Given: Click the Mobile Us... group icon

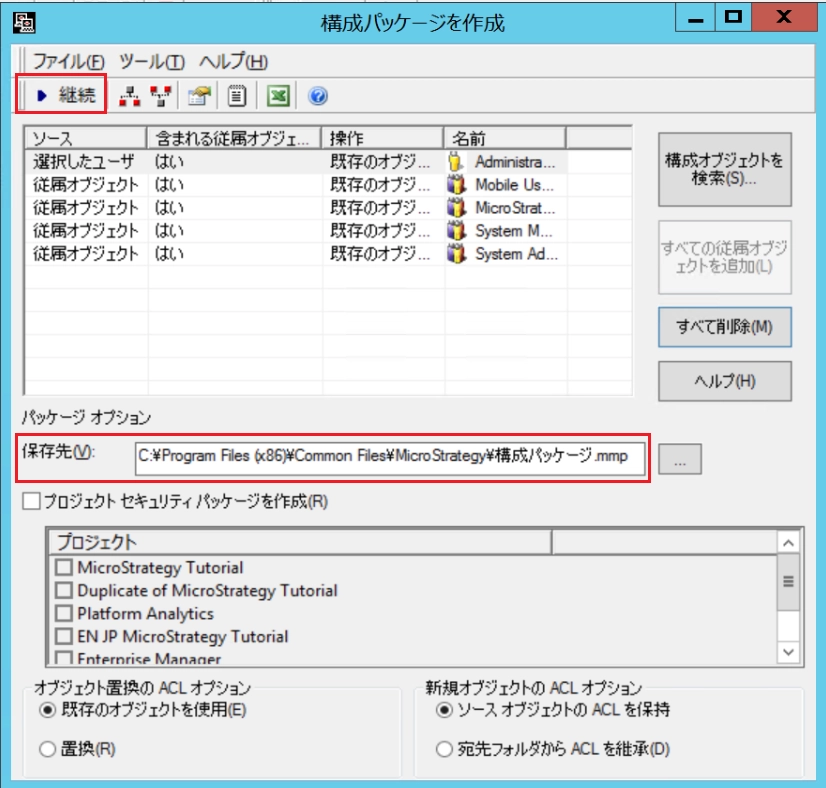Looking at the screenshot, I should 456,185.
